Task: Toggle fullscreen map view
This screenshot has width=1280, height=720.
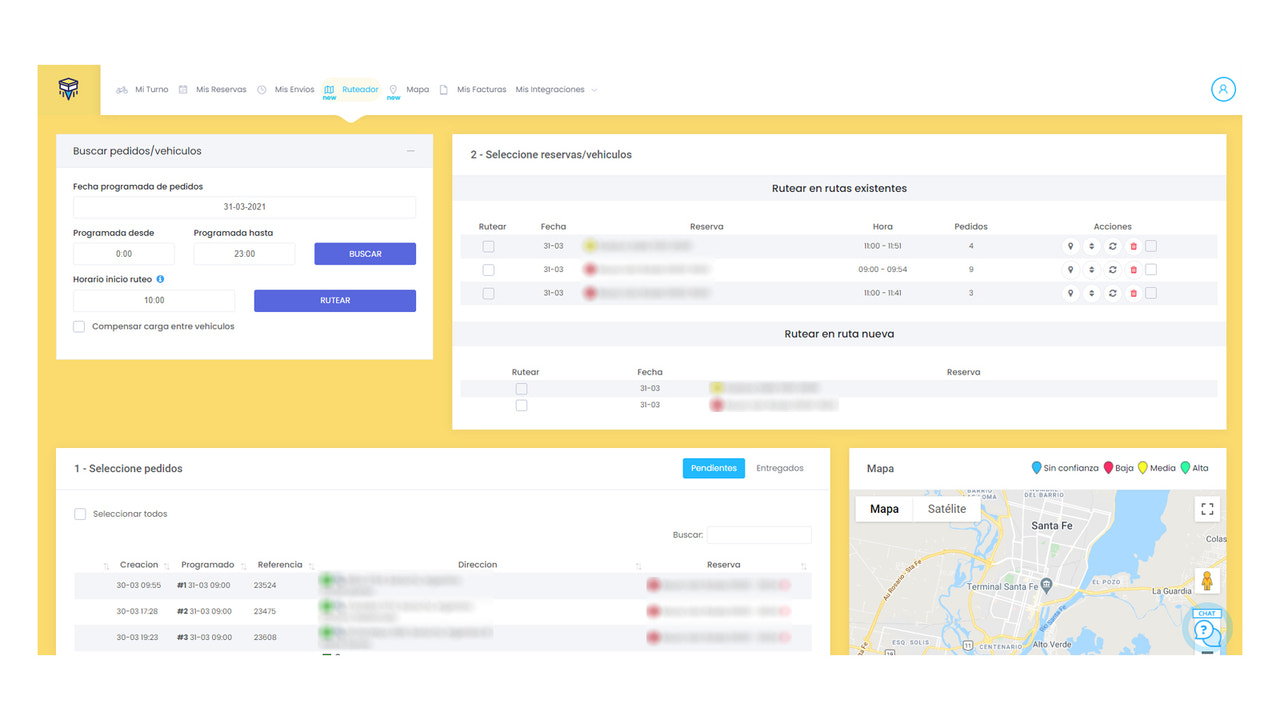Action: pyautogui.click(x=1207, y=509)
